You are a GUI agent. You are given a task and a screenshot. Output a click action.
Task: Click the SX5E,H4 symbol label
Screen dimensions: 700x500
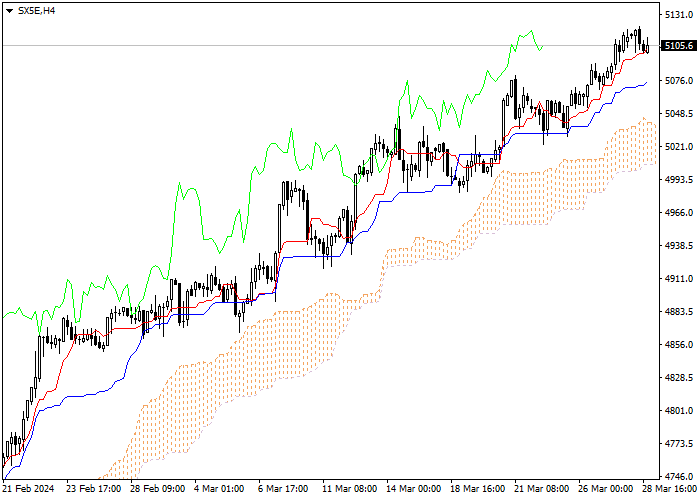tap(36, 11)
